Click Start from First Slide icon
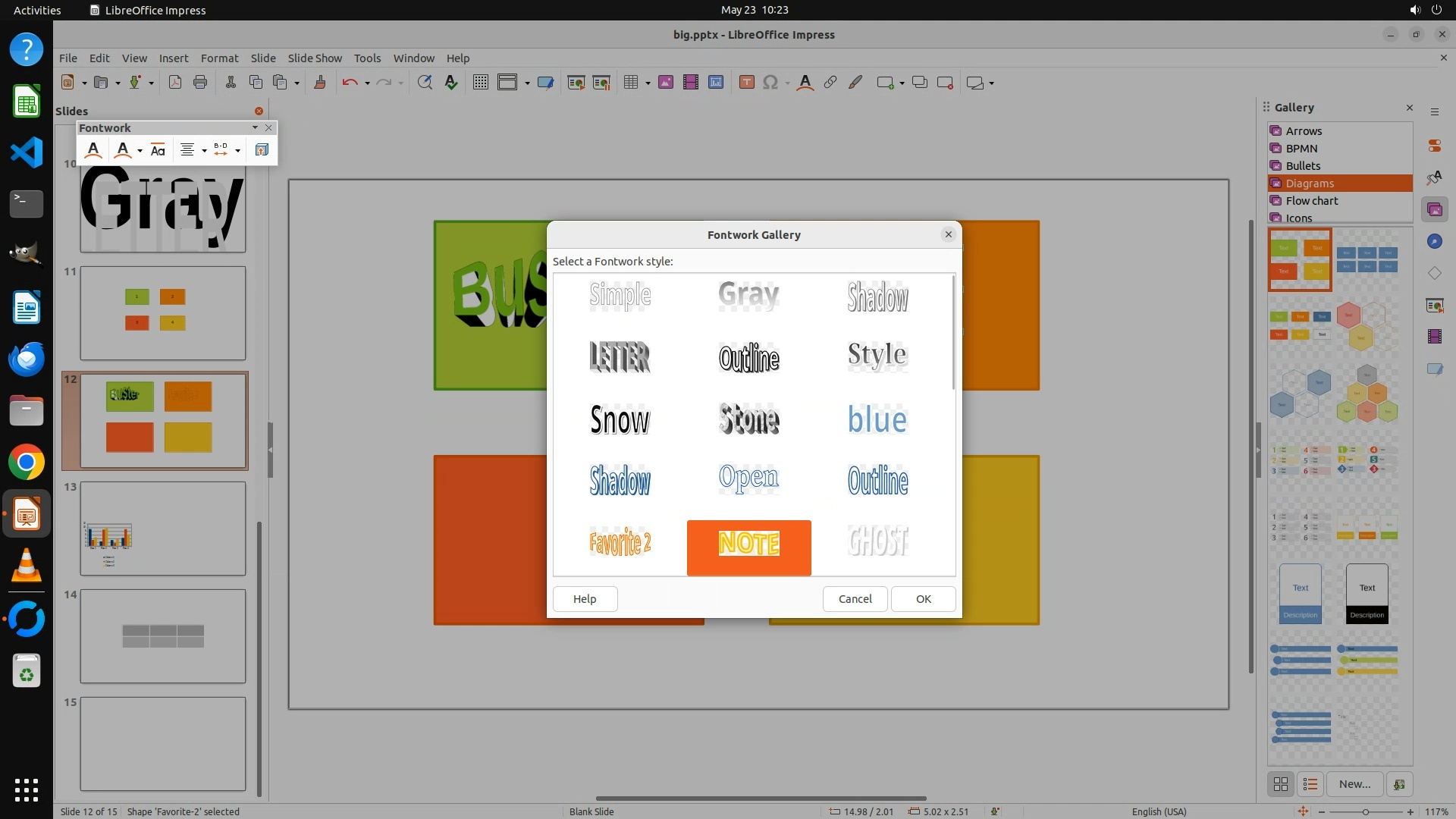The height and width of the screenshot is (819, 1456). pyautogui.click(x=576, y=83)
